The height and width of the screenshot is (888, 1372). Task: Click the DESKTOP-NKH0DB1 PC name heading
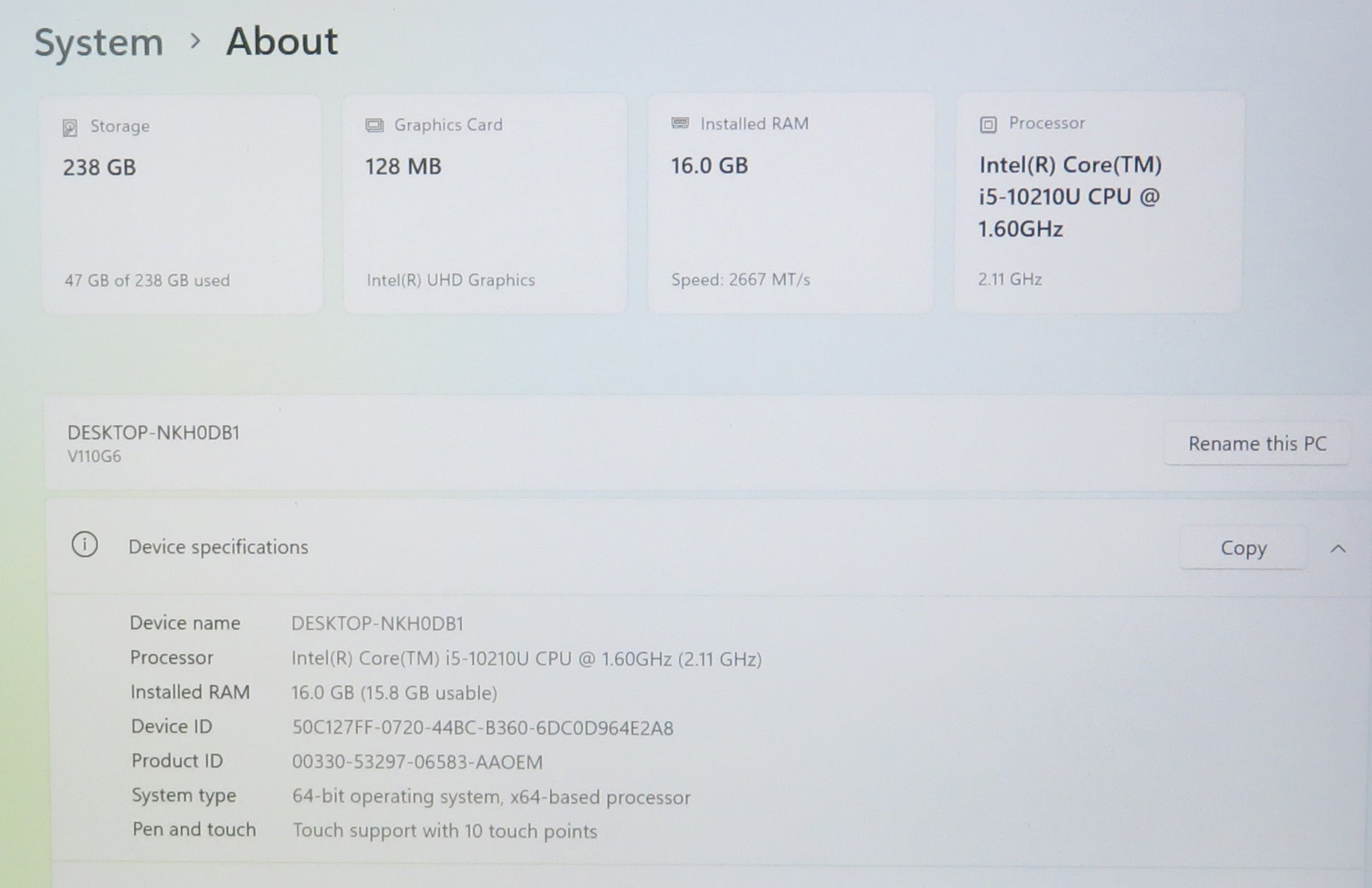154,432
